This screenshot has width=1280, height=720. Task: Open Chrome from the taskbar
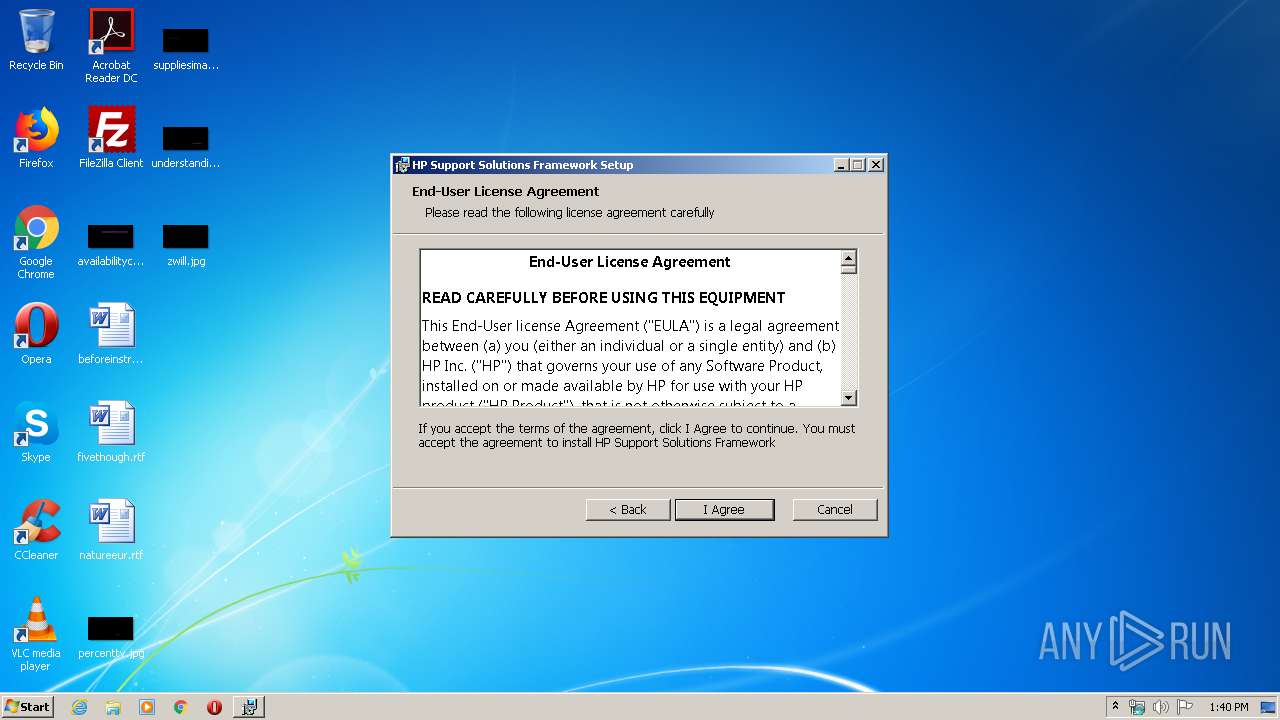pyautogui.click(x=181, y=707)
